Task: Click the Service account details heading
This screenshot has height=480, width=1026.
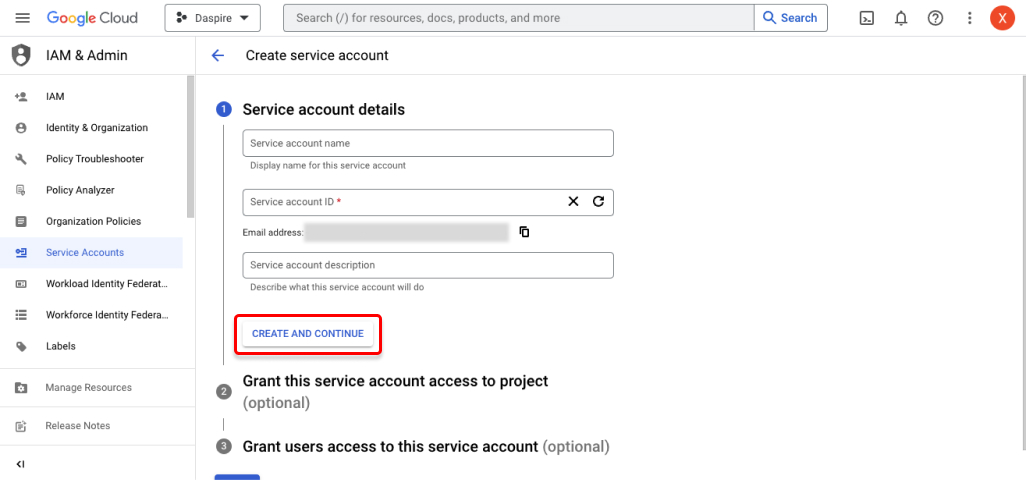Action: (x=324, y=109)
